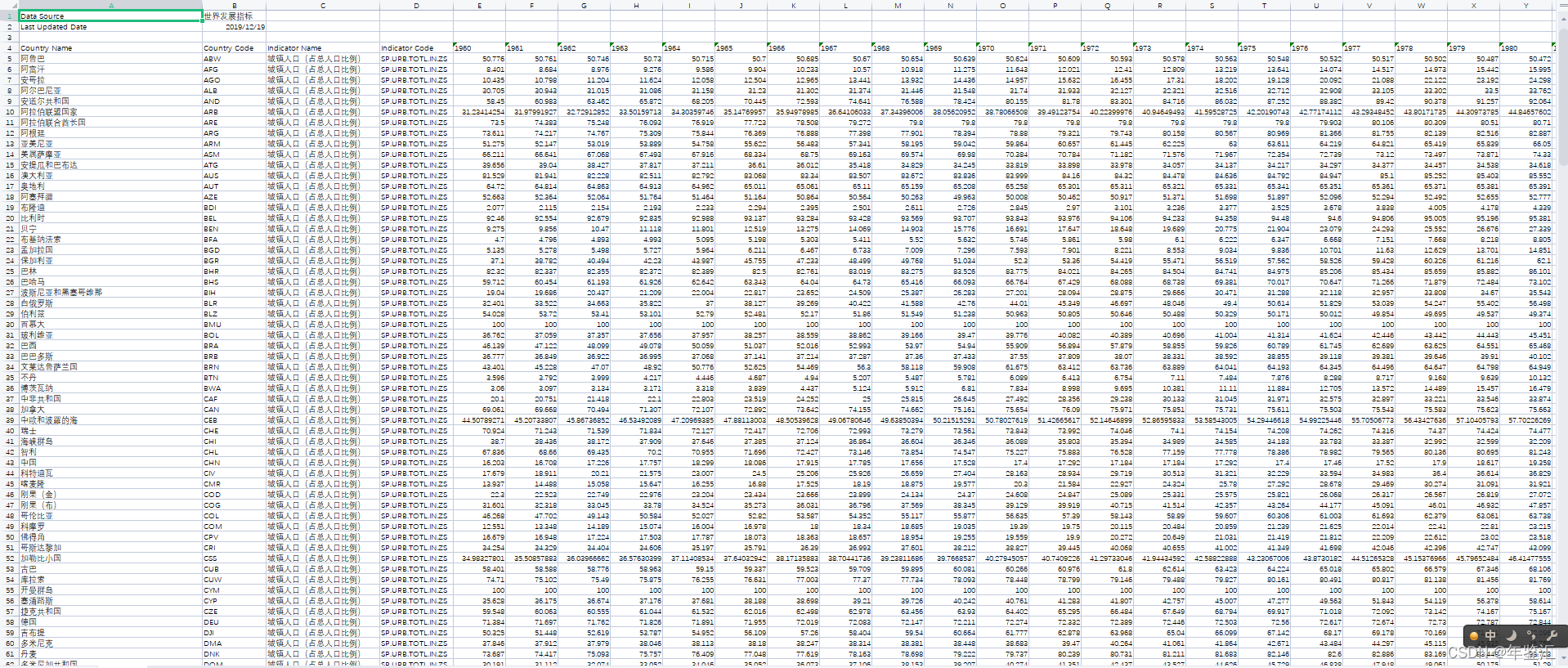The width and height of the screenshot is (1568, 668).
Task: Click the '加拿大' country cell
Action: (x=110, y=409)
